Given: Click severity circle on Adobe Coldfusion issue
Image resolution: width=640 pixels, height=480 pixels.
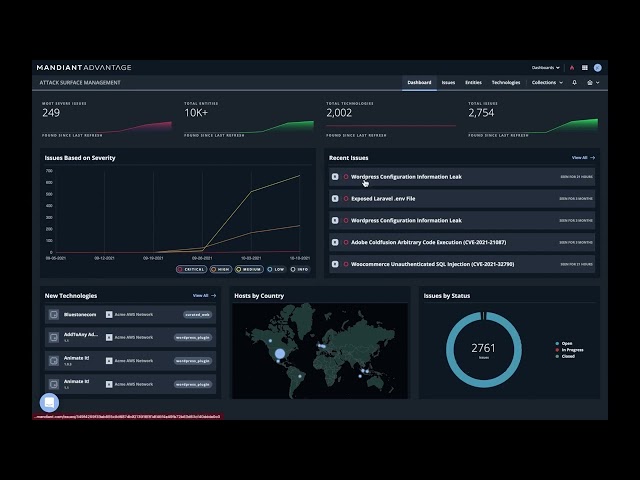Looking at the screenshot, I should tap(346, 242).
